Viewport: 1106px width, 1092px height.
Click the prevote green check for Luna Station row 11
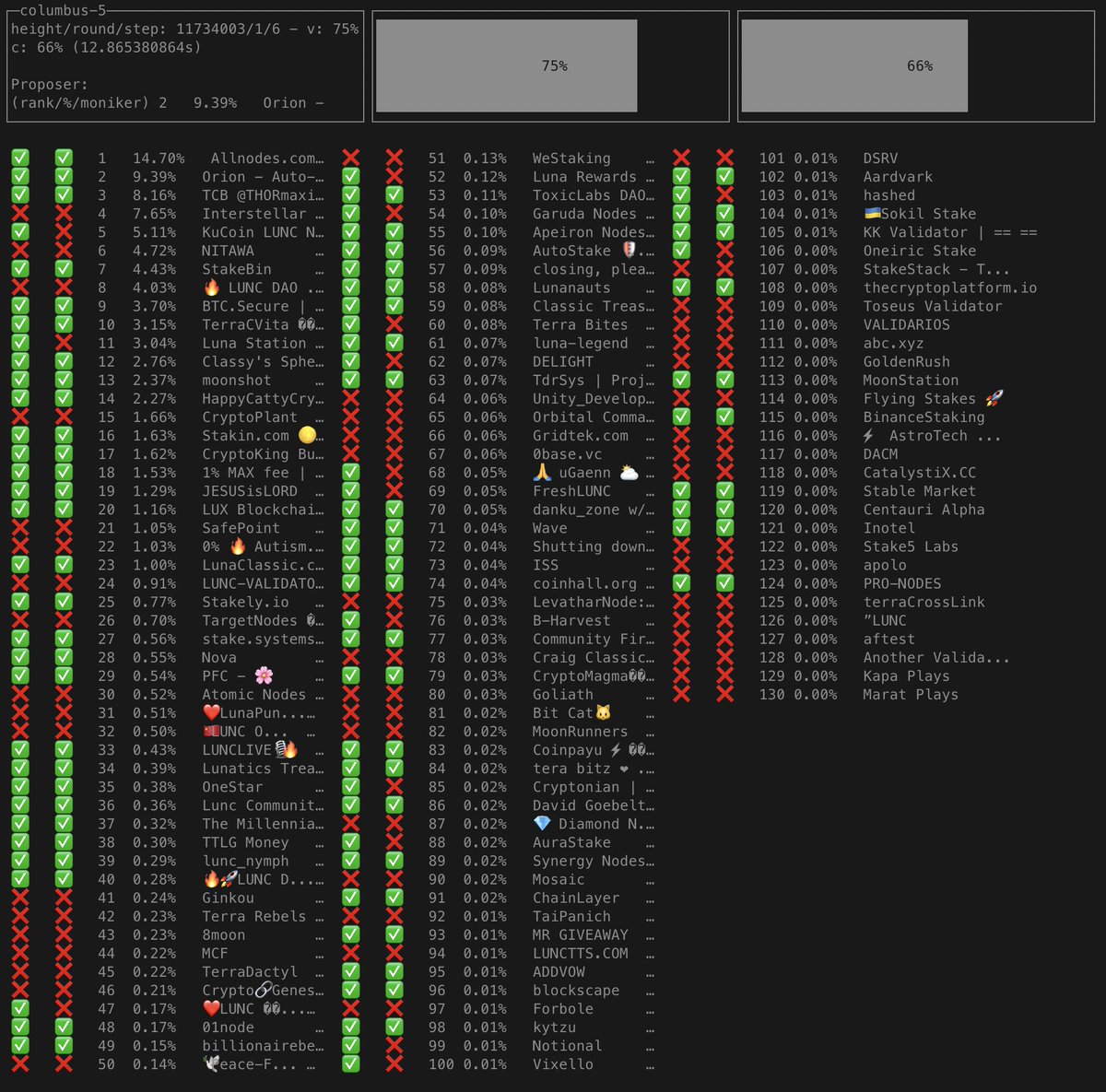point(20,343)
